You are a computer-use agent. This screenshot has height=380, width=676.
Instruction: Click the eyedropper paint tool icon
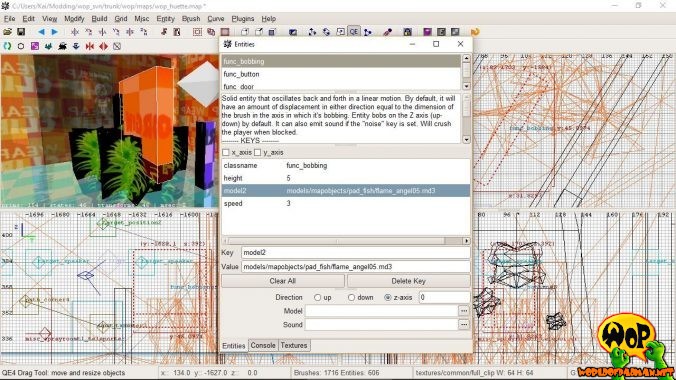(x=388, y=32)
